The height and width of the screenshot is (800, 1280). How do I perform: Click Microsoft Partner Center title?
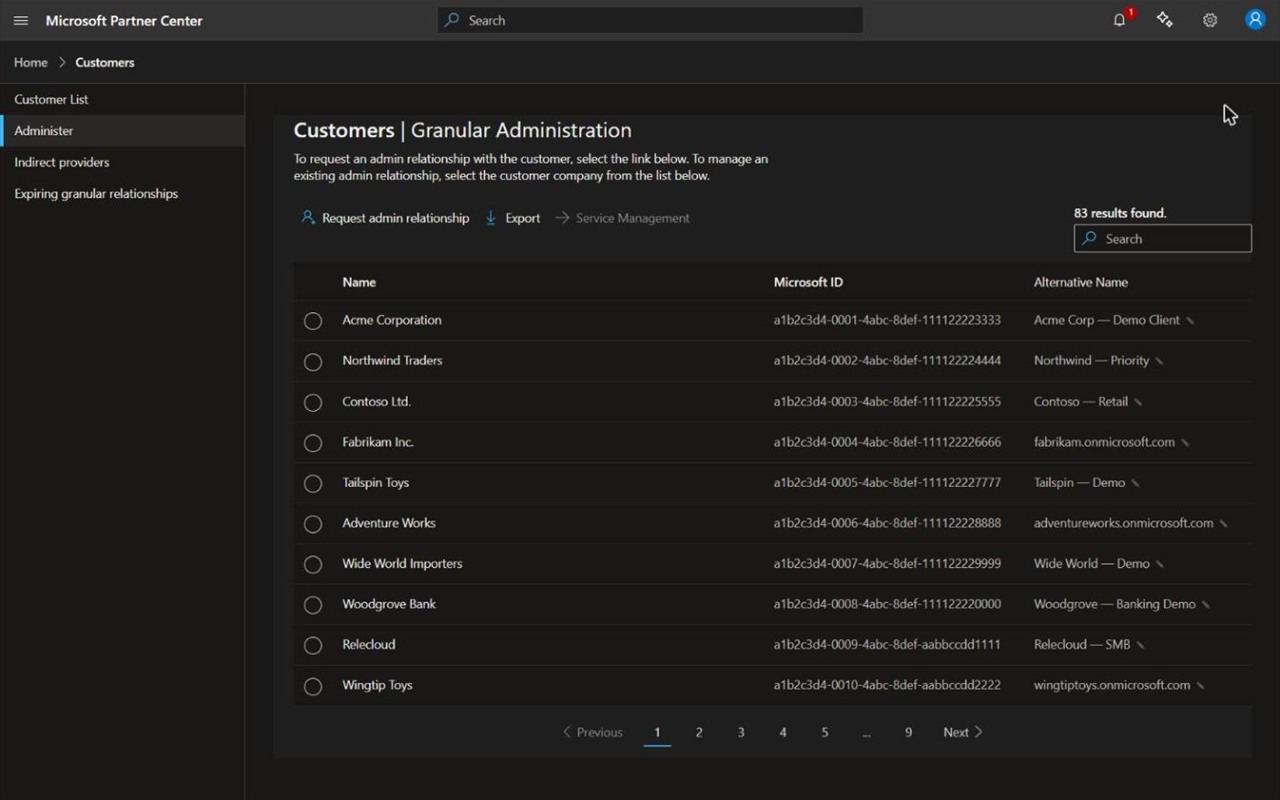pyautogui.click(x=124, y=20)
